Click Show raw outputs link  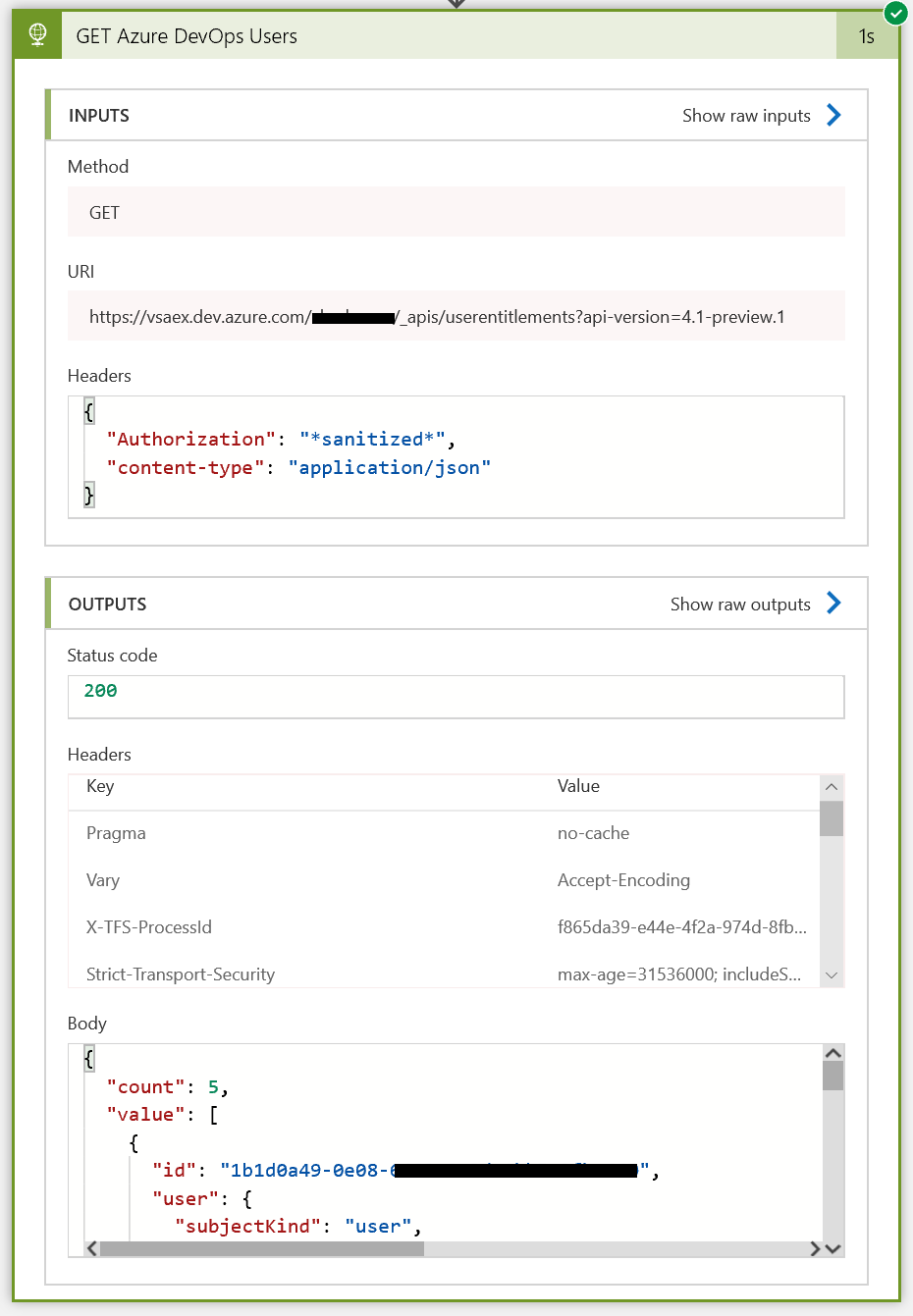point(740,605)
